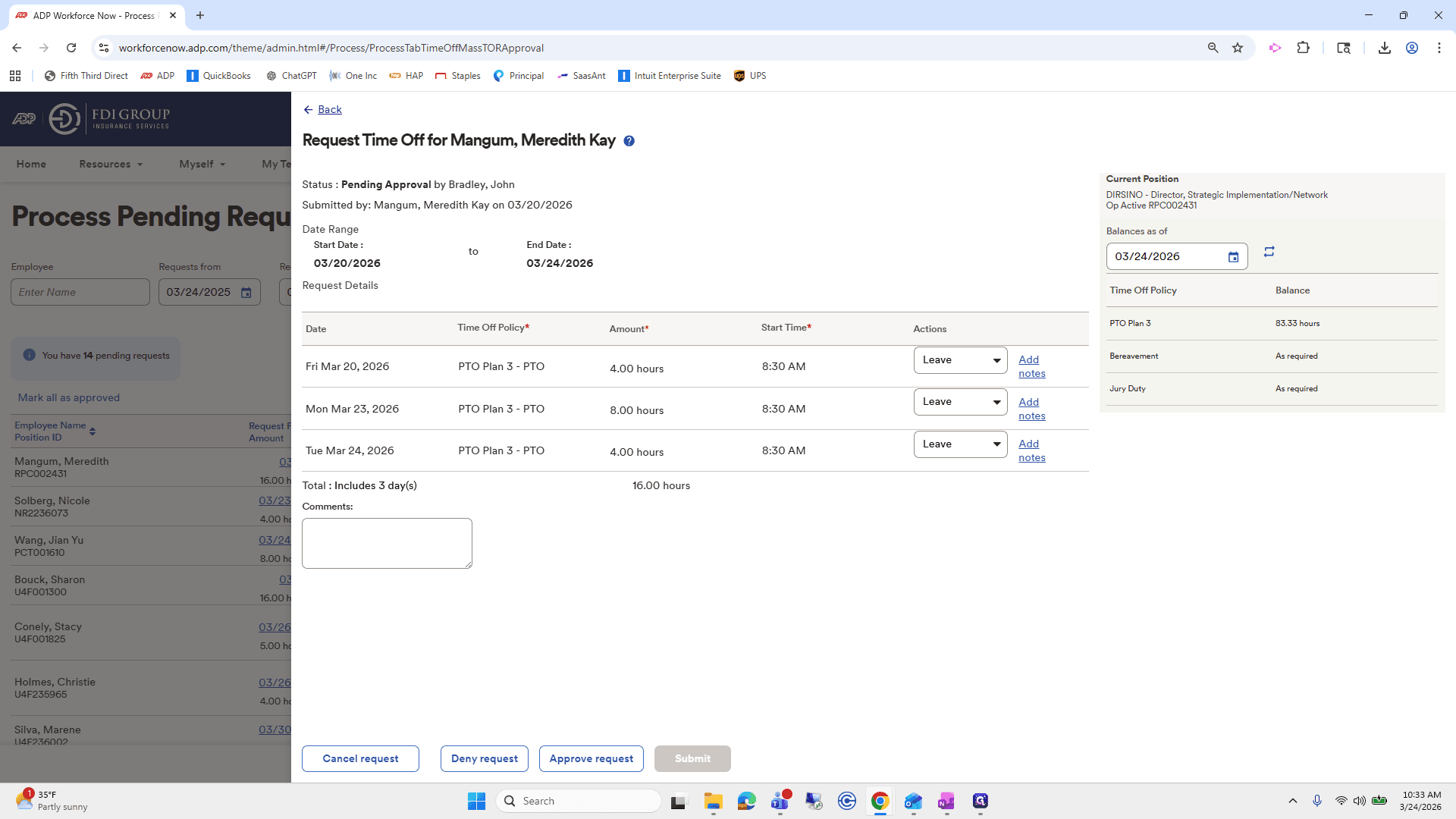Open the Resources menu in ADP navigation
Viewport: 1456px width, 819px height.
pyautogui.click(x=111, y=165)
